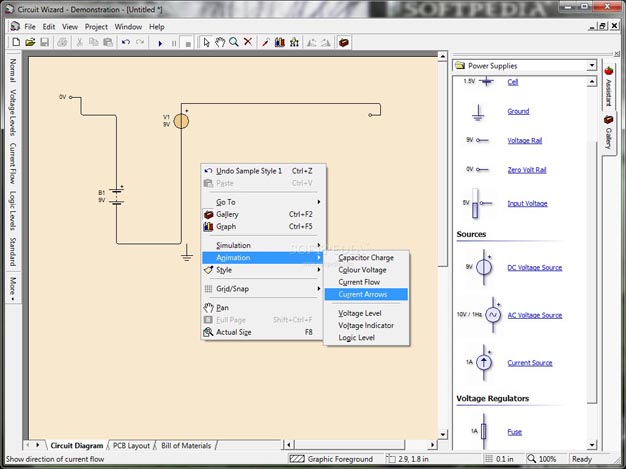Click the Fuse component link
626x469 pixels.
pos(514,432)
